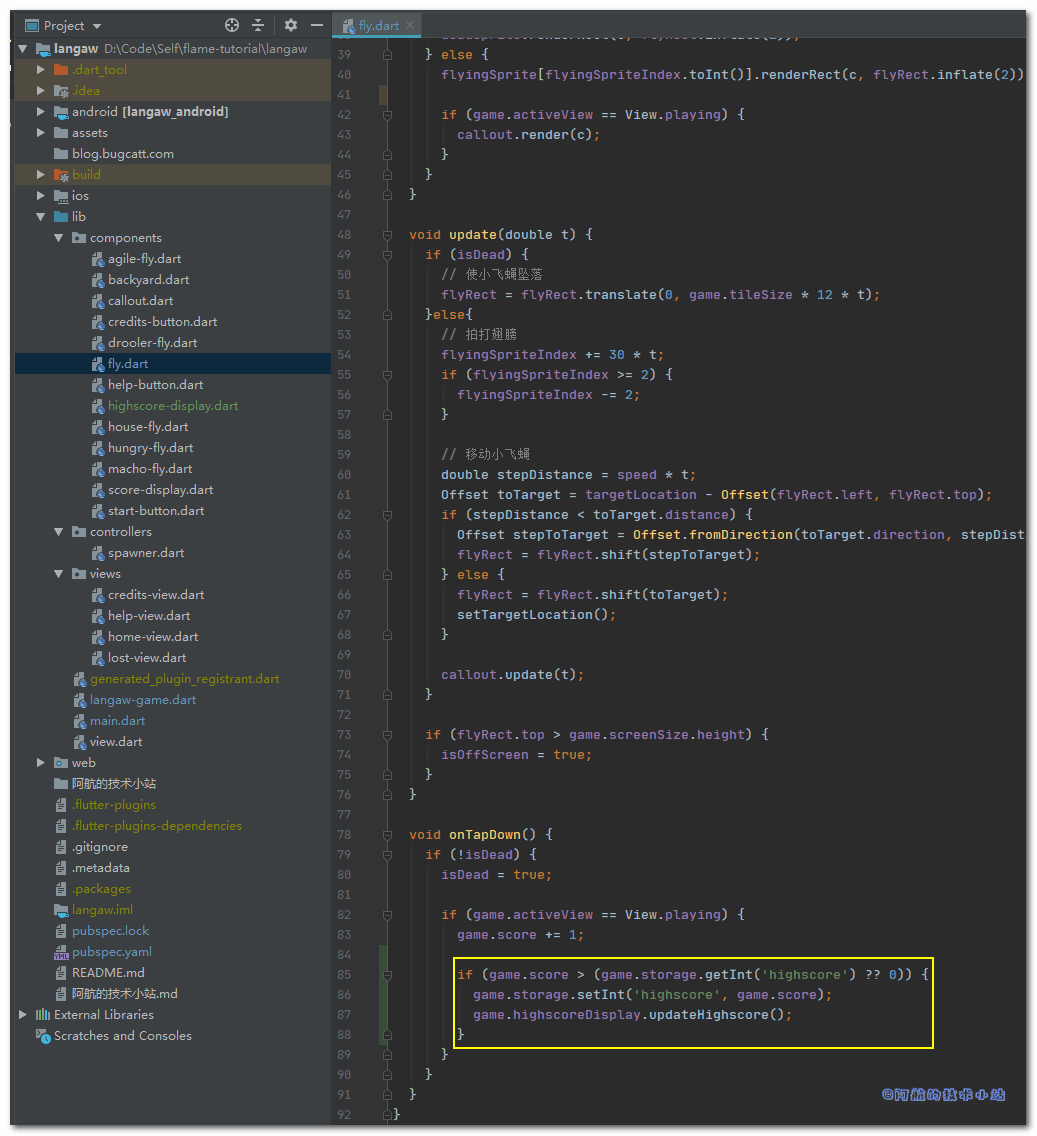
Task: Select main.dart in project tree
Action: (117, 721)
